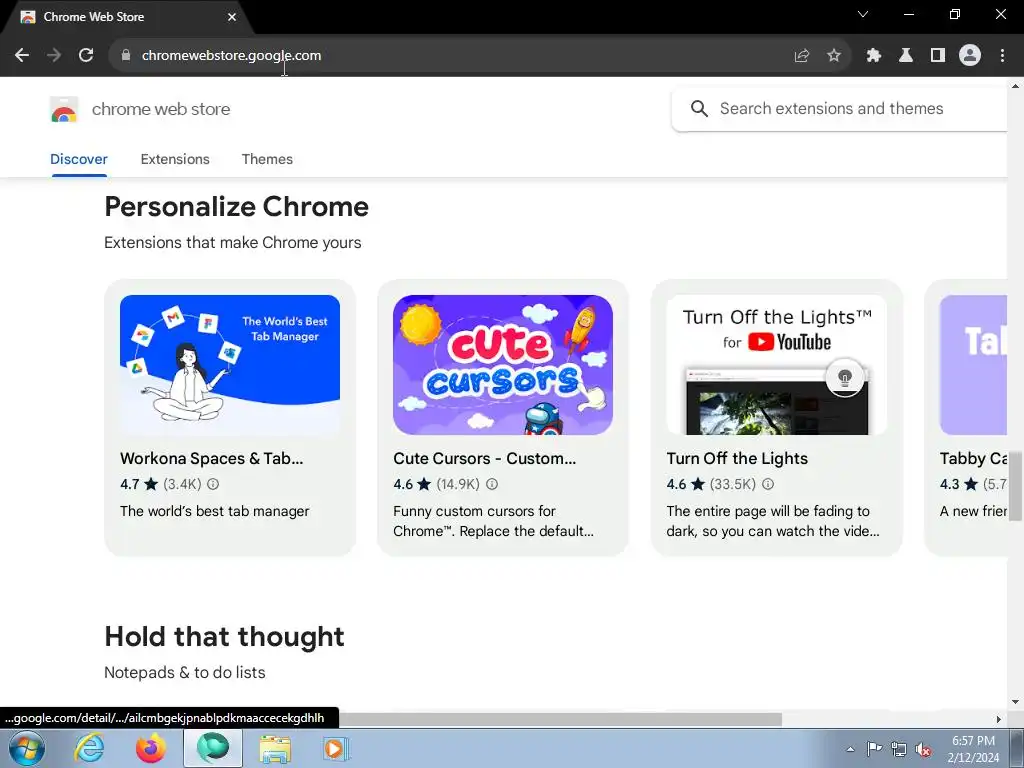Click the scrollbar up arrow
Viewport: 1024px width, 768px height.
click(x=1016, y=86)
